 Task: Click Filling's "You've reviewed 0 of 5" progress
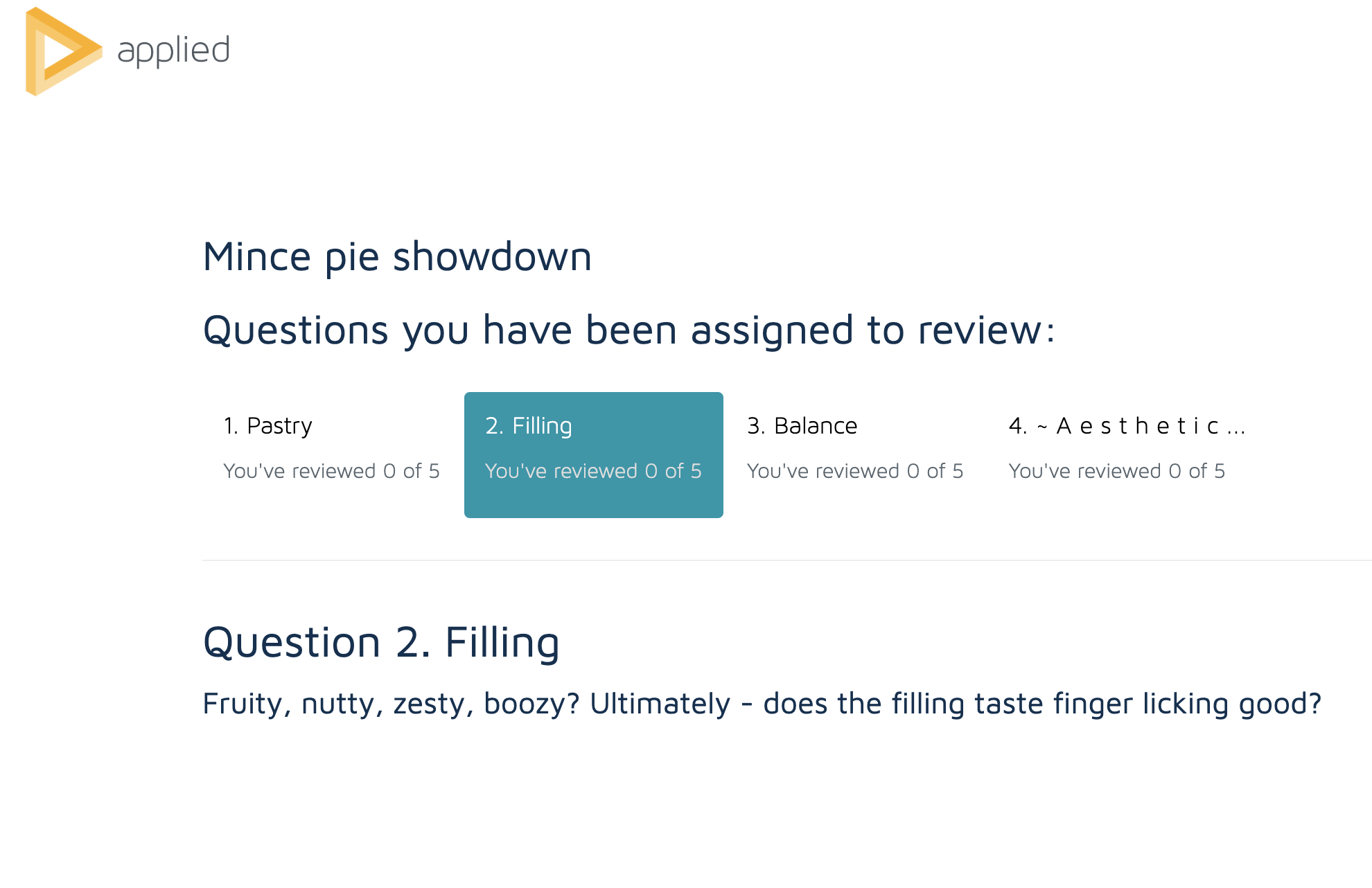coord(593,471)
